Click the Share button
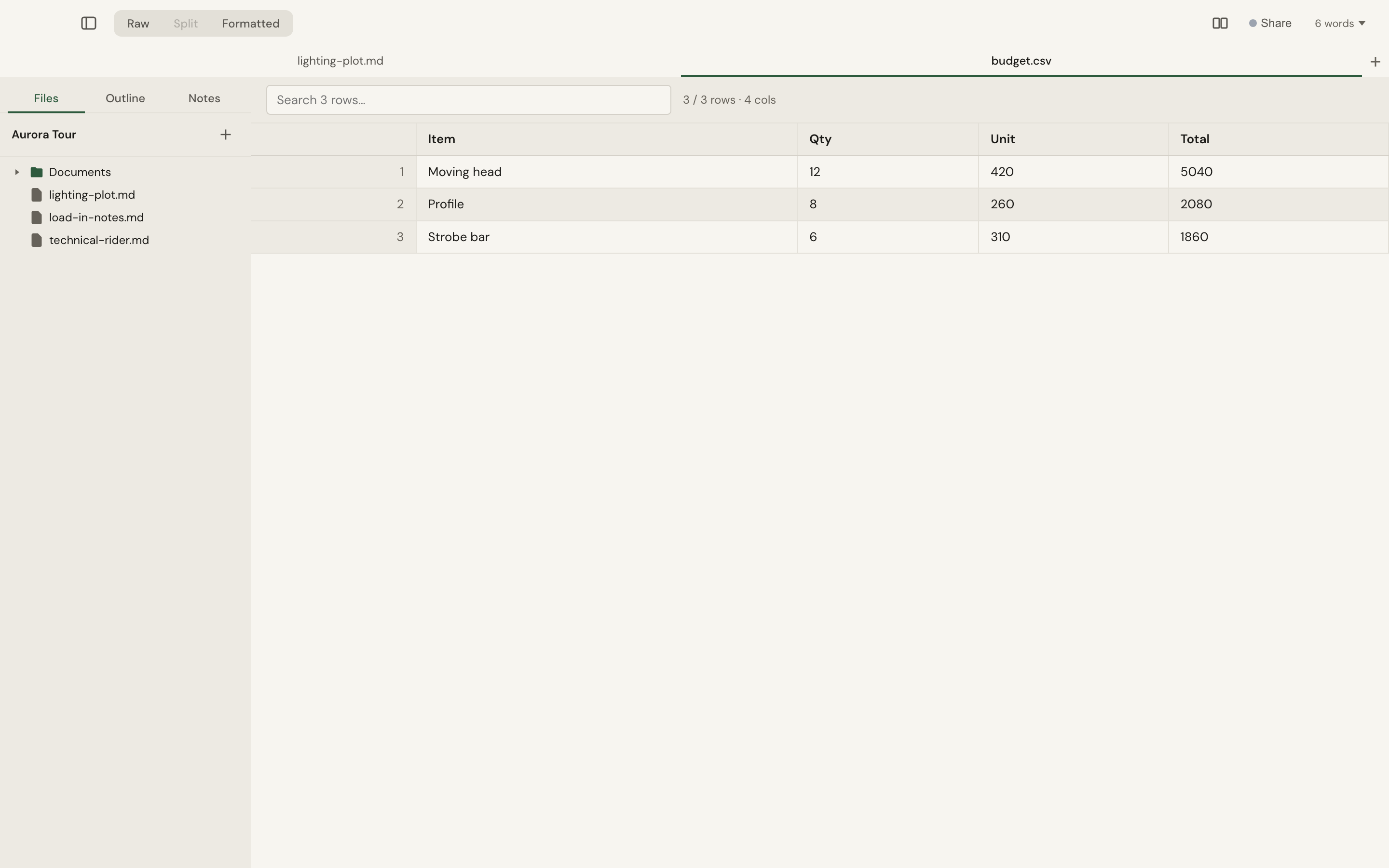 (1269, 24)
